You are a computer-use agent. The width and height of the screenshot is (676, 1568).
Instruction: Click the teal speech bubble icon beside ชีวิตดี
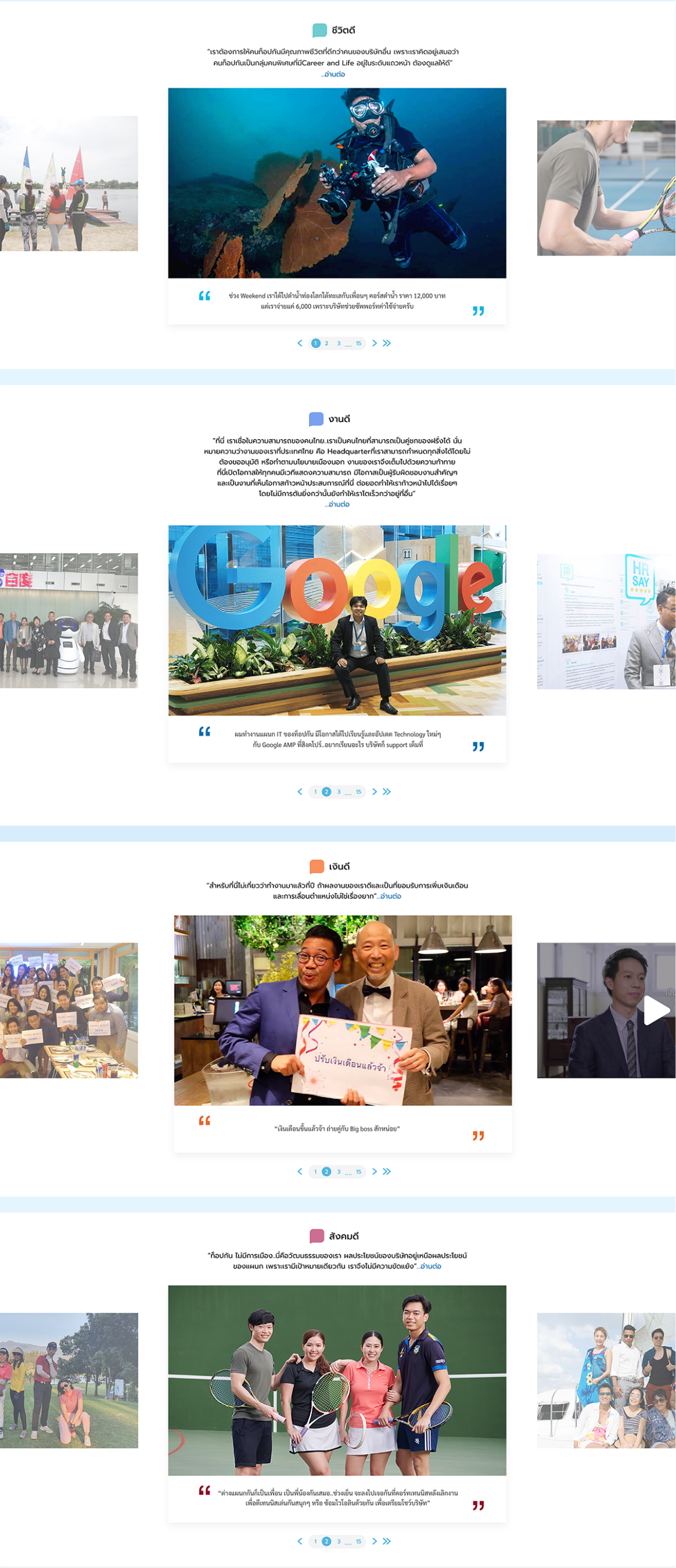[319, 30]
